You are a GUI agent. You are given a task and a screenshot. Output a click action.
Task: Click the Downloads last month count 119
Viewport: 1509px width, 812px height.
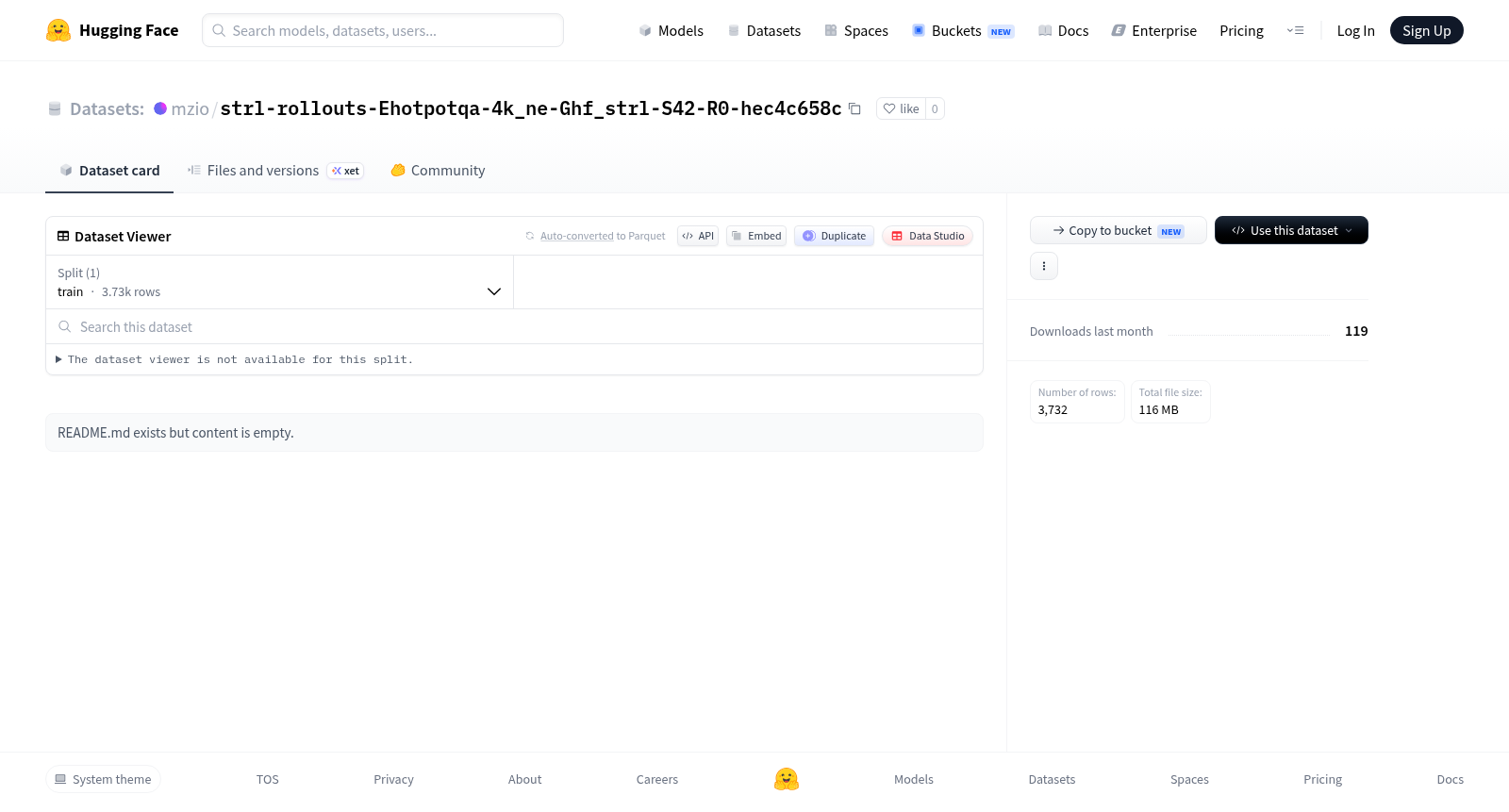click(x=1356, y=331)
